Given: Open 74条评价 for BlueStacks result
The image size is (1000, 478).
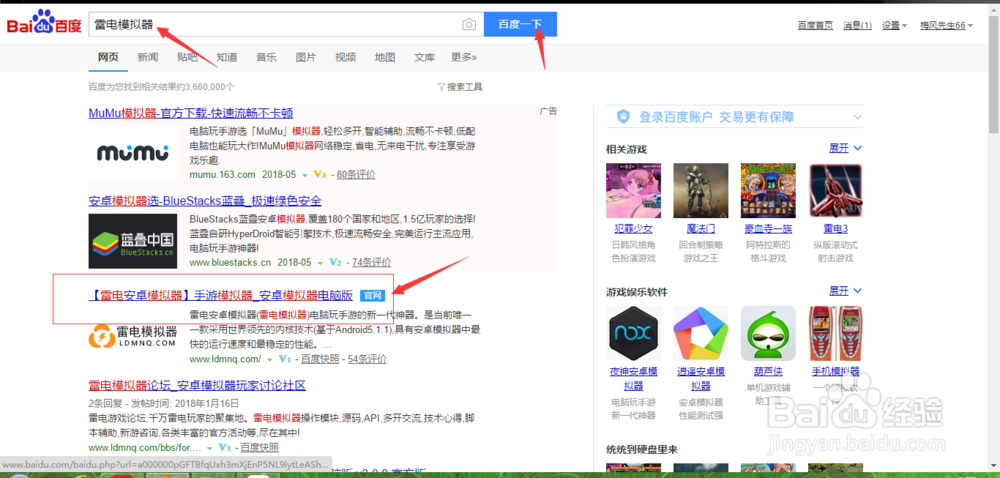Looking at the screenshot, I should (372, 262).
